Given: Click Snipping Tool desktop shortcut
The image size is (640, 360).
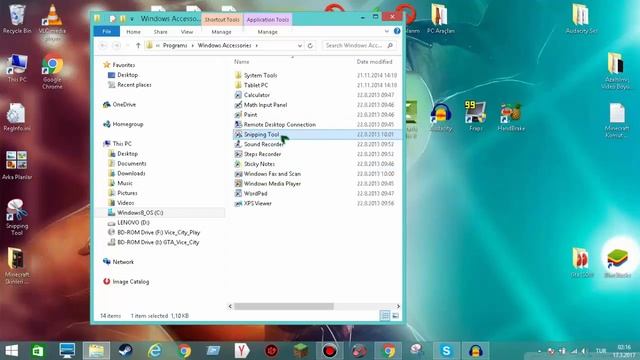Looking at the screenshot, I should [x=17, y=217].
